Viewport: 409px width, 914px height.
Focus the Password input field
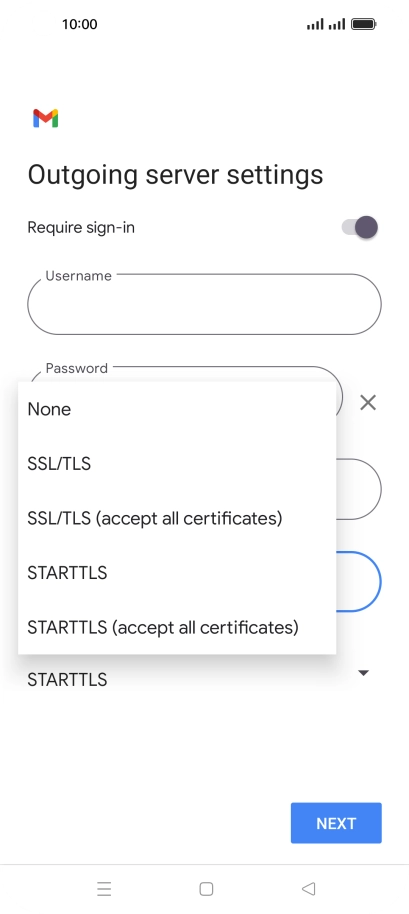coord(185,374)
